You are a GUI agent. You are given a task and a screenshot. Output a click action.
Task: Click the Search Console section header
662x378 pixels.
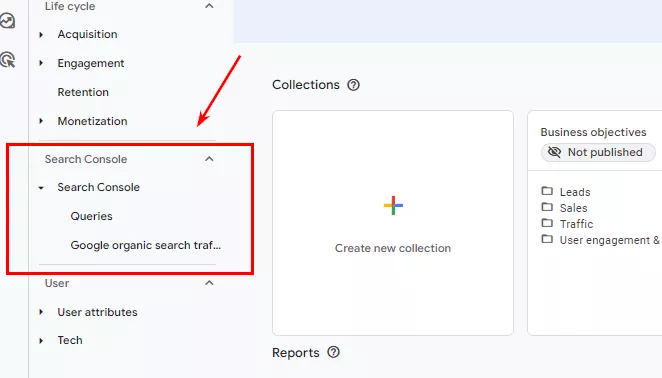click(86, 159)
